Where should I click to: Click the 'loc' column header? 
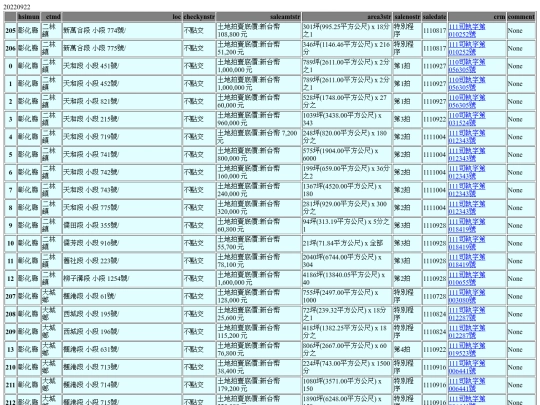[x=122, y=17]
